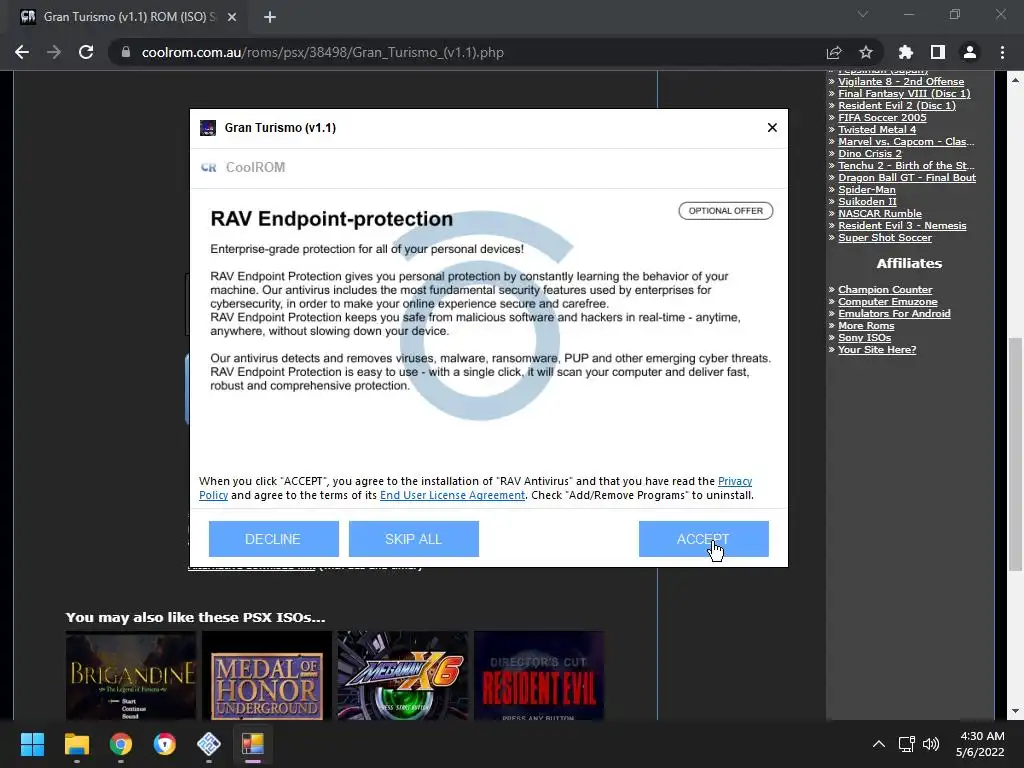Viewport: 1024px width, 768px height.
Task: Open the taskbar clock and date
Action: (x=980, y=744)
